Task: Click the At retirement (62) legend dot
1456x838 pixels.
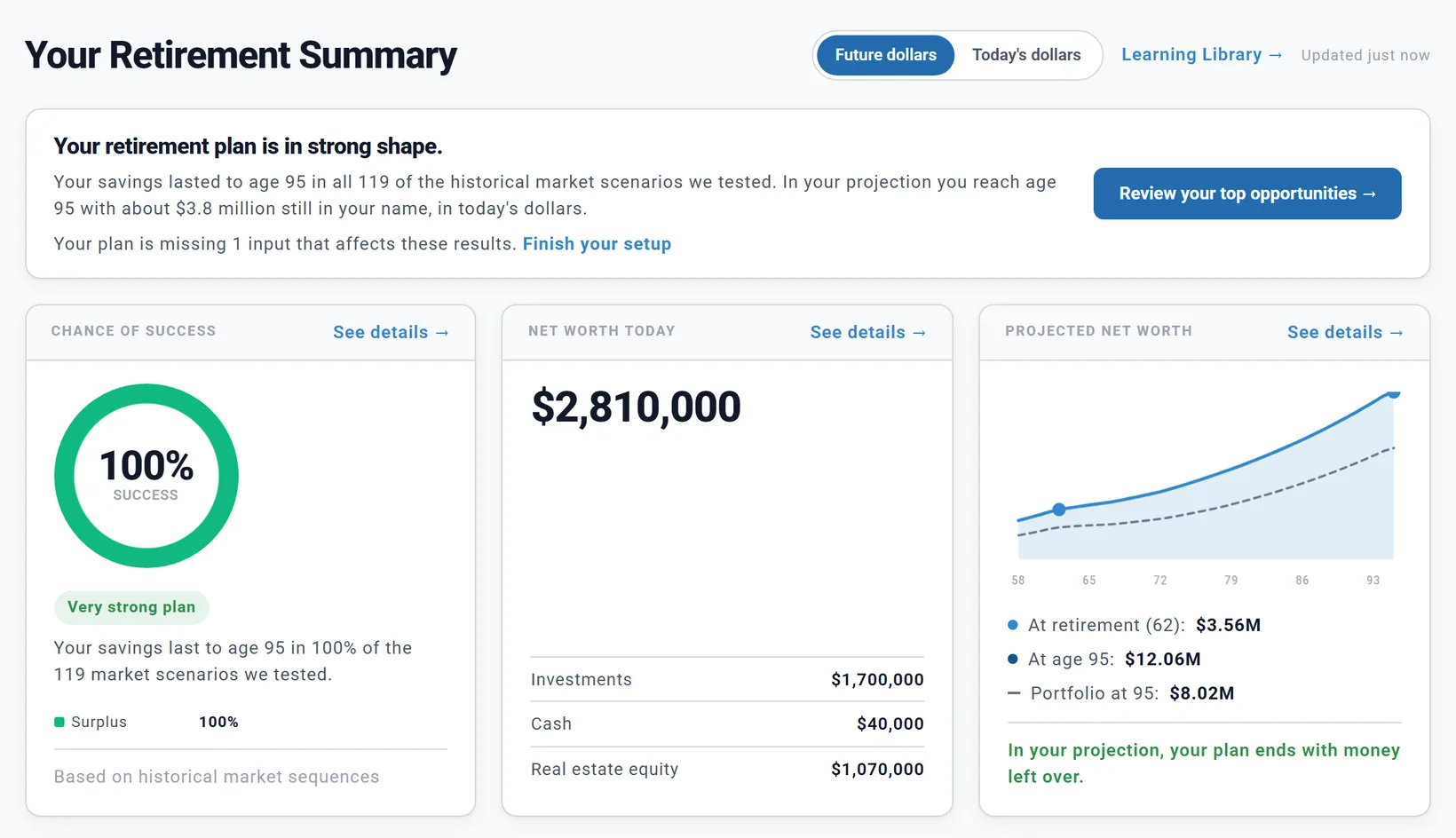Action: (1013, 625)
